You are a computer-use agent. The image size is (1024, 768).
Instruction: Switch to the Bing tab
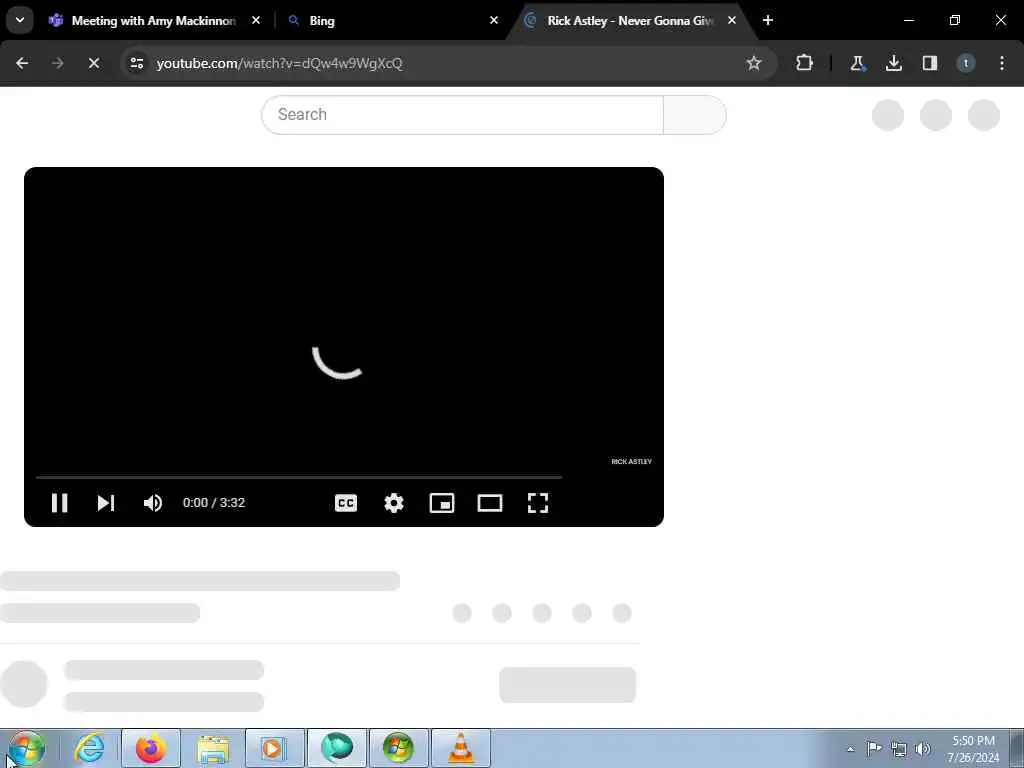pyautogui.click(x=392, y=21)
